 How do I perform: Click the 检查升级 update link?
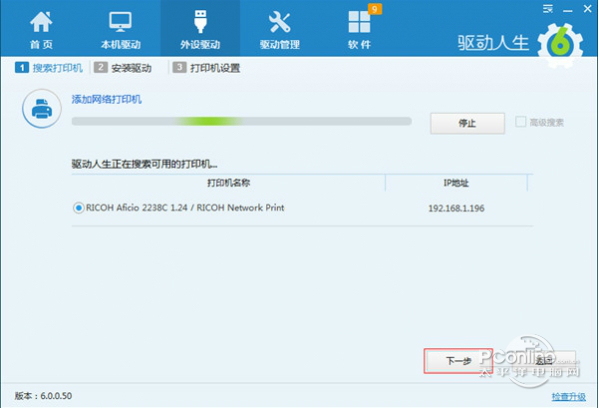click(568, 397)
